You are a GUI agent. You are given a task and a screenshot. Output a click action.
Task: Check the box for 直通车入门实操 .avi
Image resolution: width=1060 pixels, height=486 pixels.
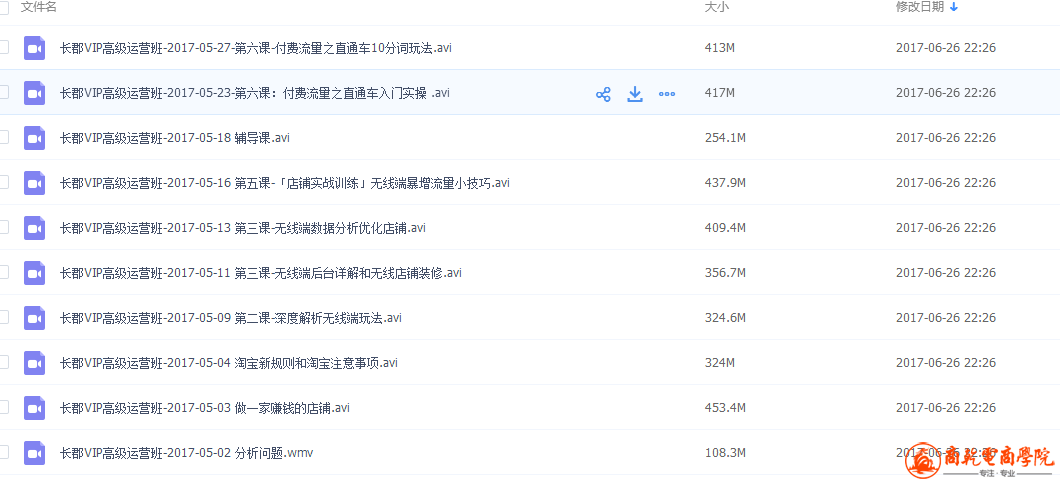coord(3,92)
